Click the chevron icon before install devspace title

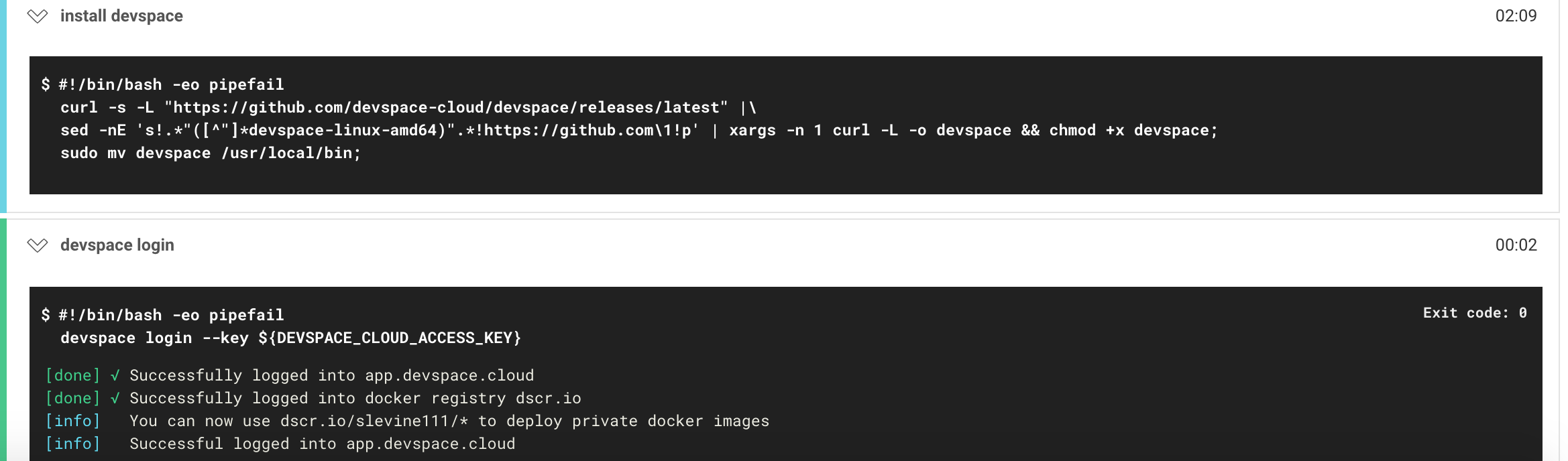[x=39, y=15]
